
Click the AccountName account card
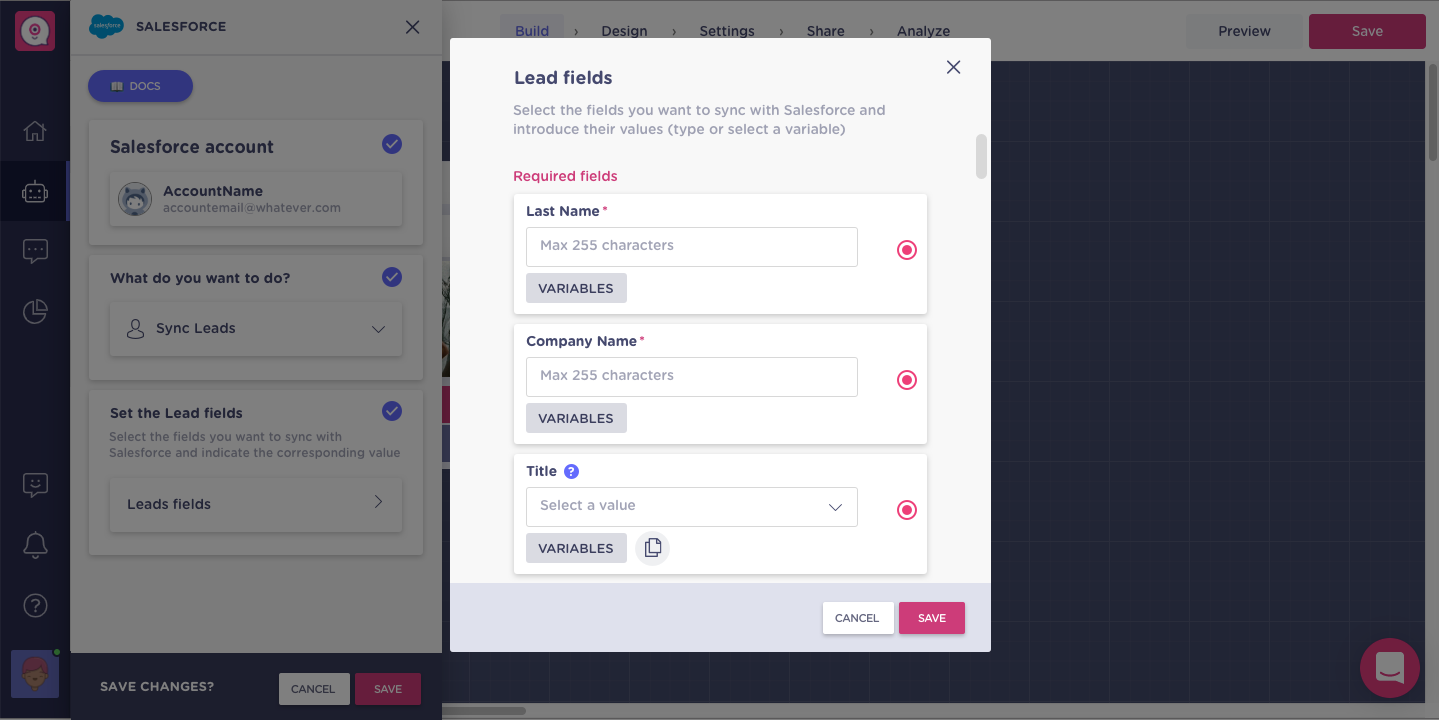(x=256, y=199)
